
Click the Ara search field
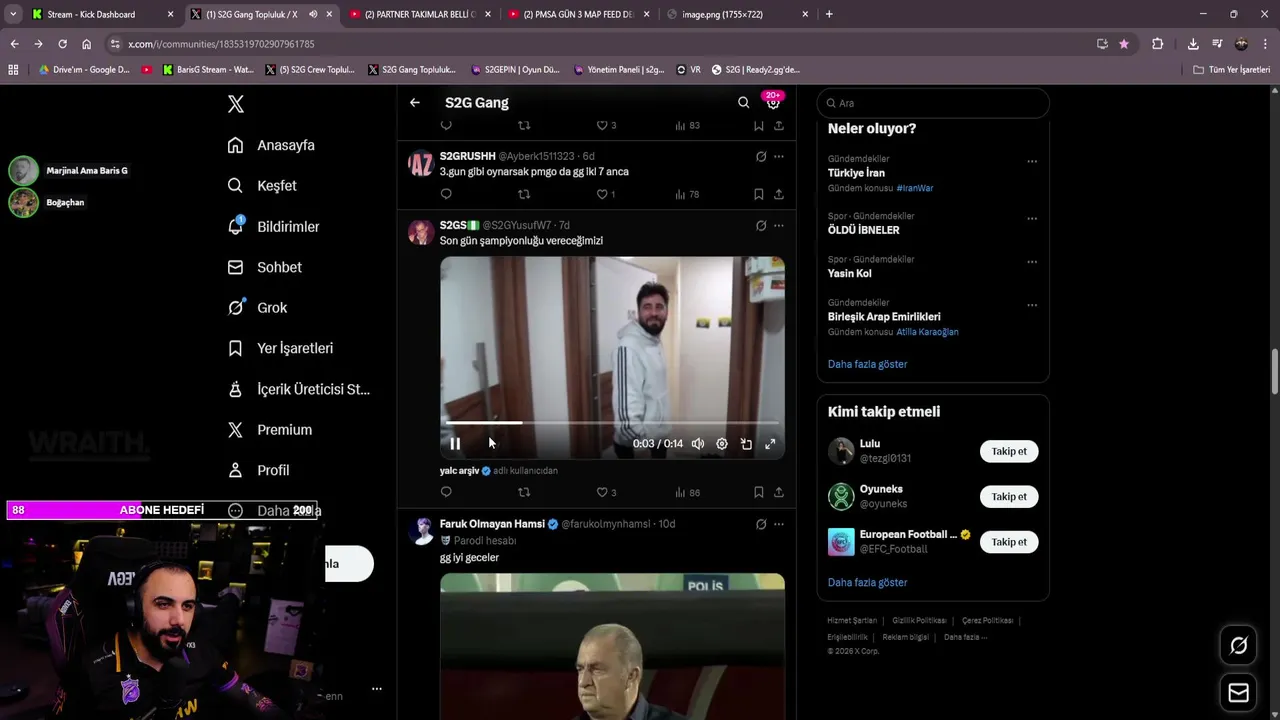(x=933, y=103)
